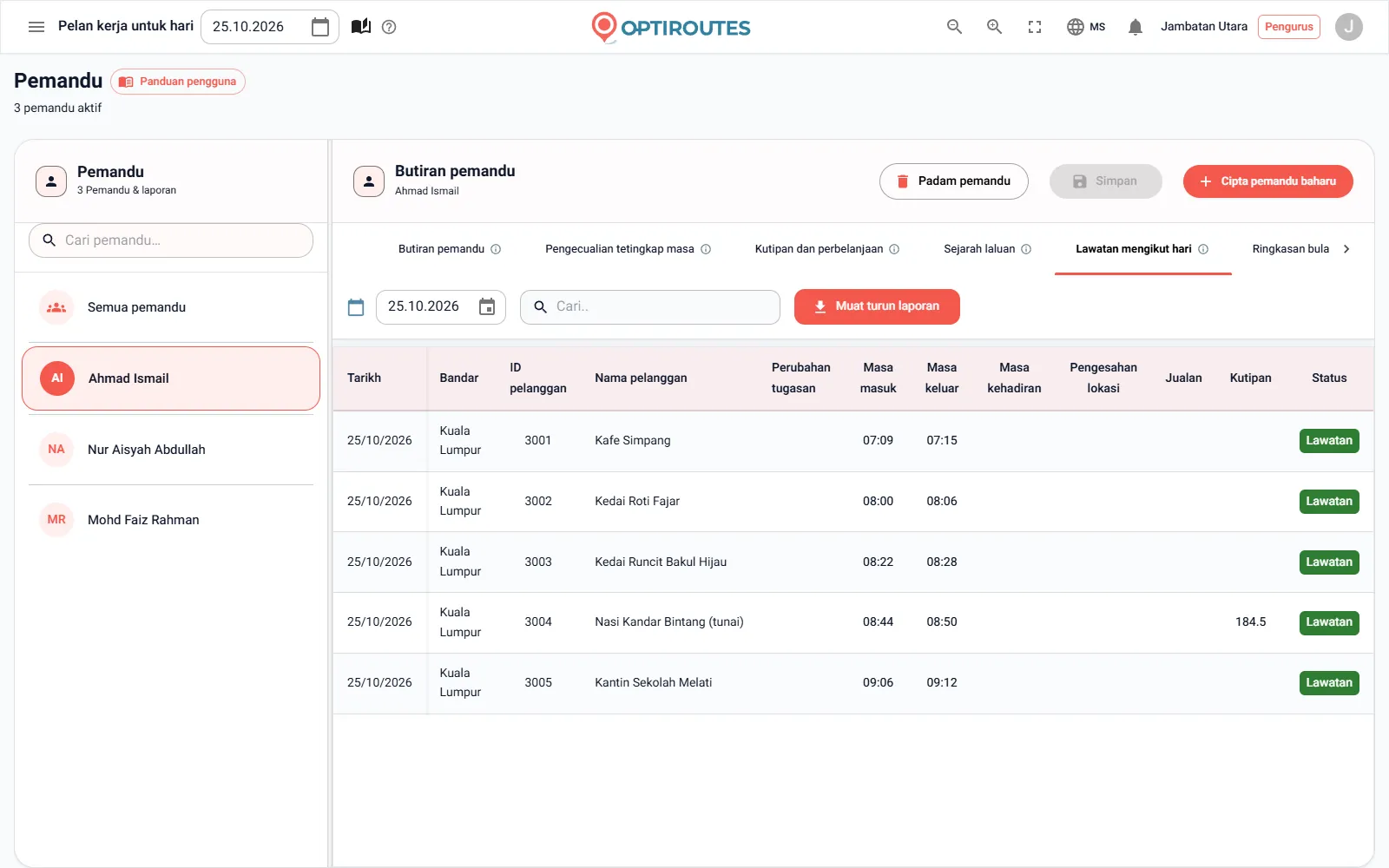Show info for Butiran pemandu tab
The width and height of the screenshot is (1389, 868).
[496, 249]
